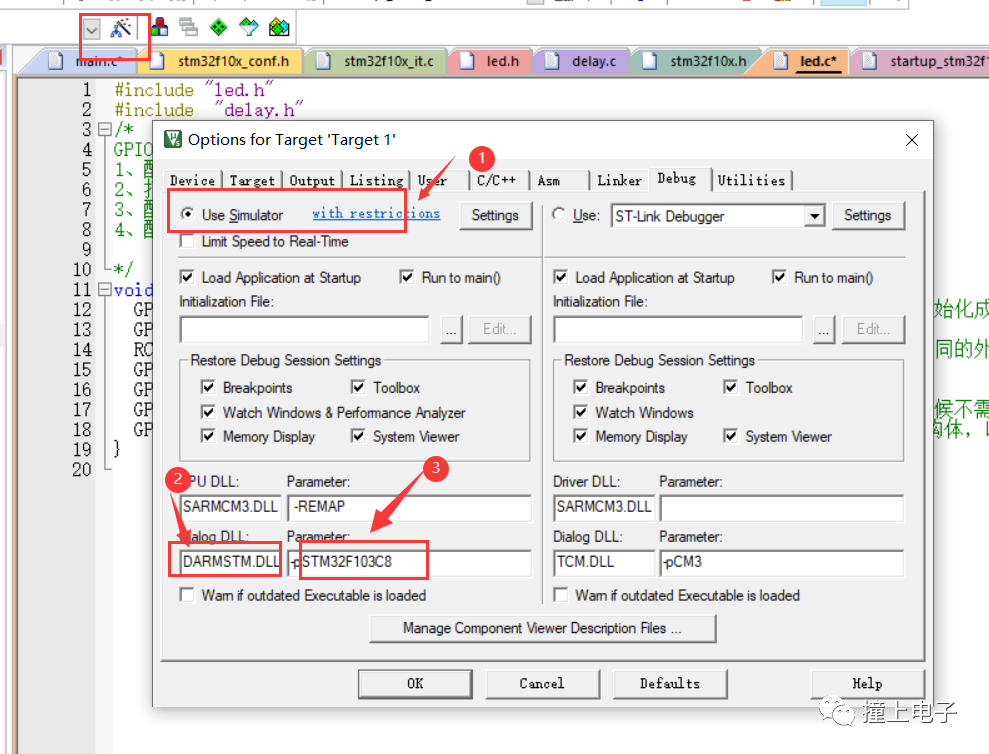Open Options for Target wand icon

point(120,28)
